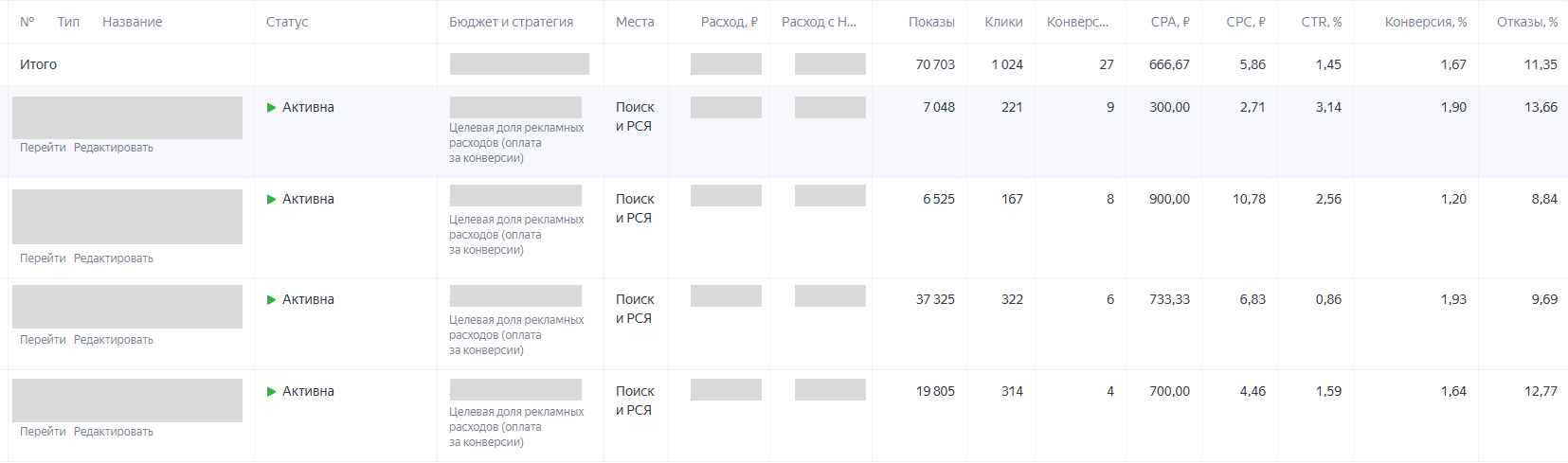Click green active status icon in 7 048 impressions row

point(272,108)
